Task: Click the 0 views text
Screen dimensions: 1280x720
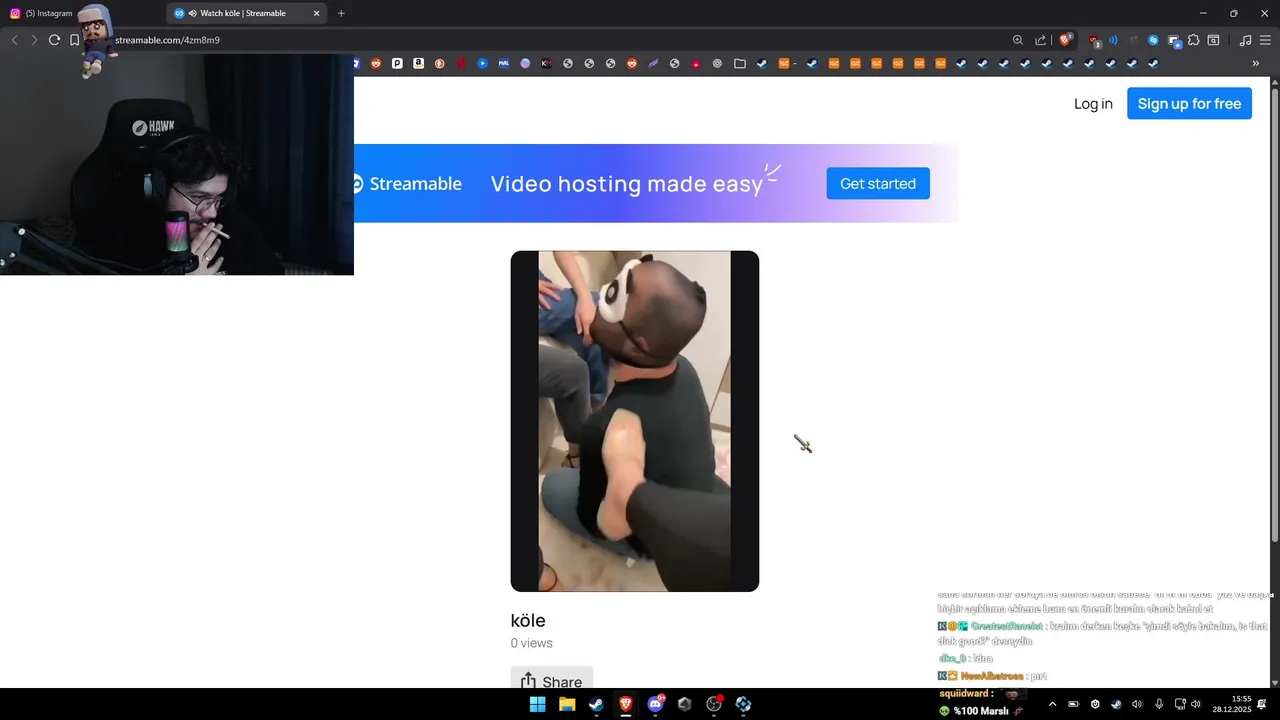Action: [532, 643]
